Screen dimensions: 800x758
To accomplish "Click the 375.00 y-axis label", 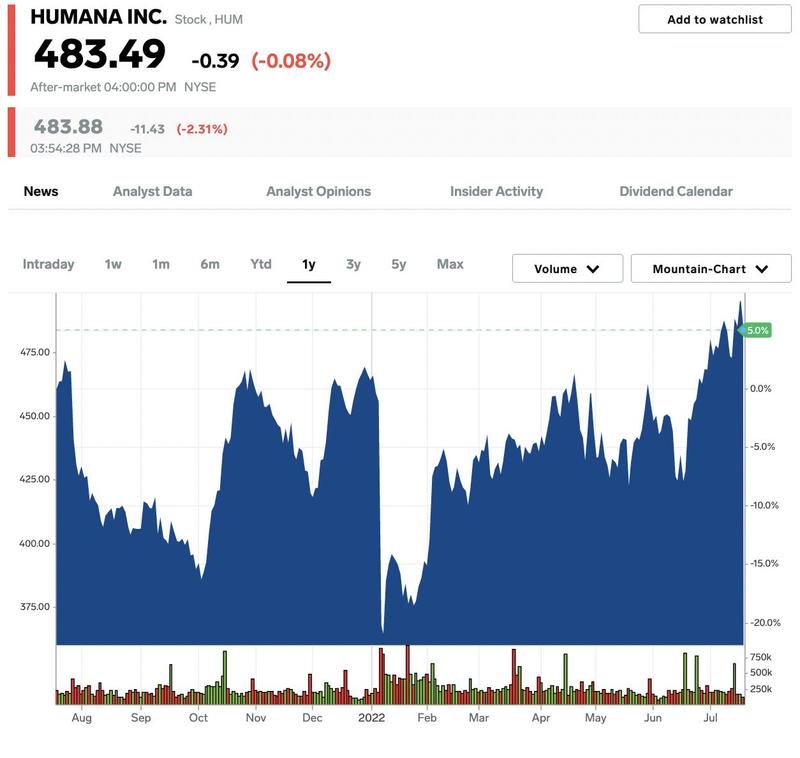I will point(35,607).
